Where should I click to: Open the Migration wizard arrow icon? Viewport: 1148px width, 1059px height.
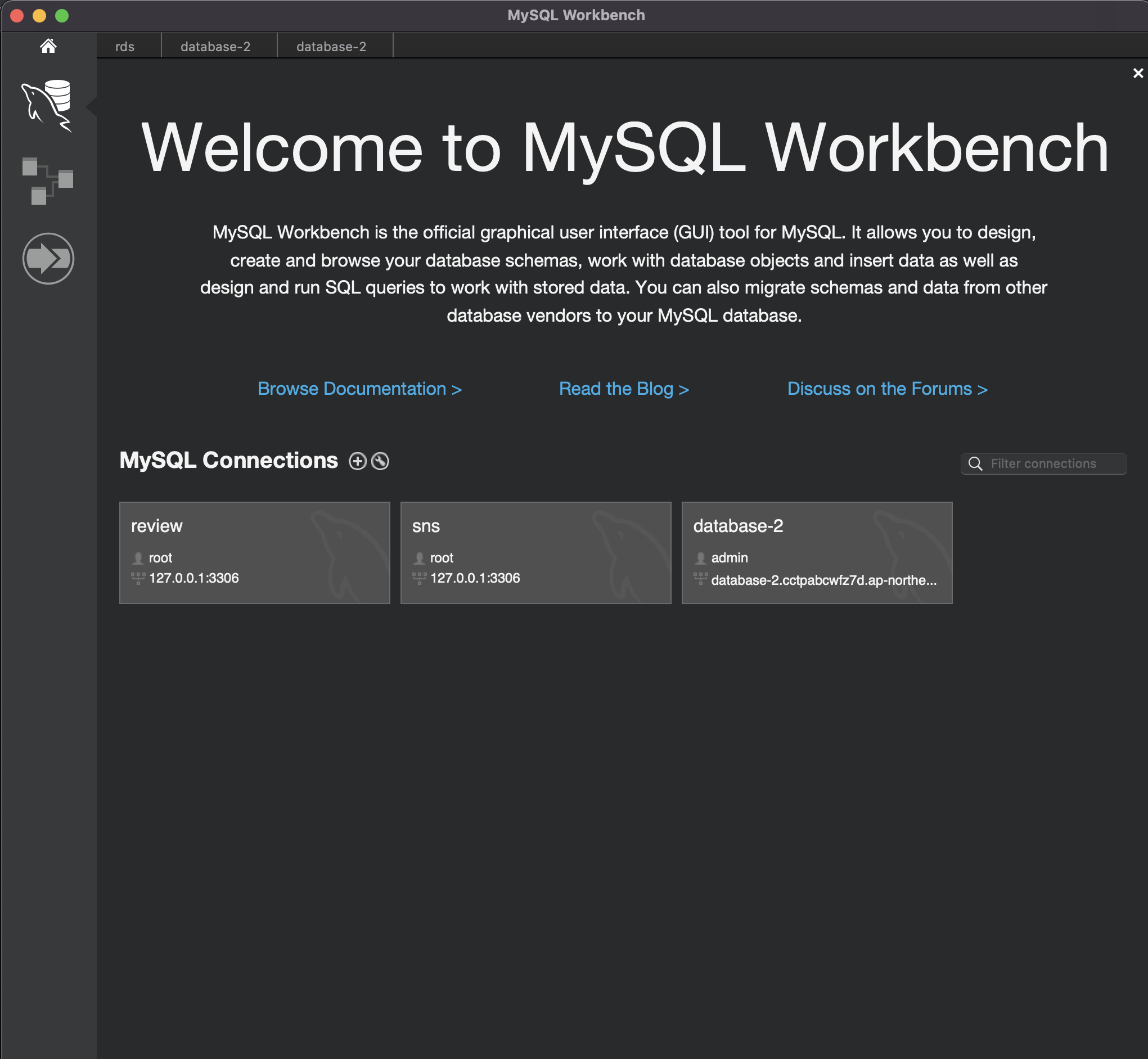[x=48, y=259]
